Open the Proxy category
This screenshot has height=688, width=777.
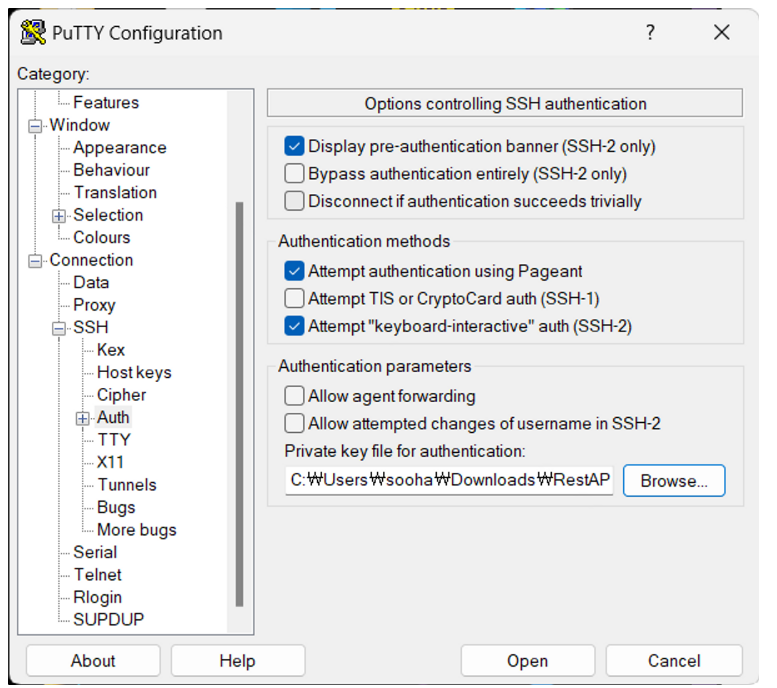[94, 305]
